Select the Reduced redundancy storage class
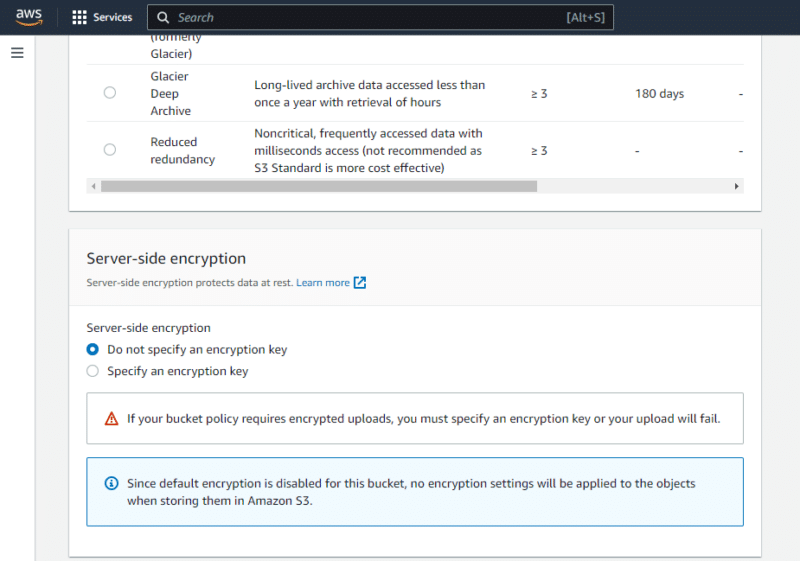 point(110,150)
